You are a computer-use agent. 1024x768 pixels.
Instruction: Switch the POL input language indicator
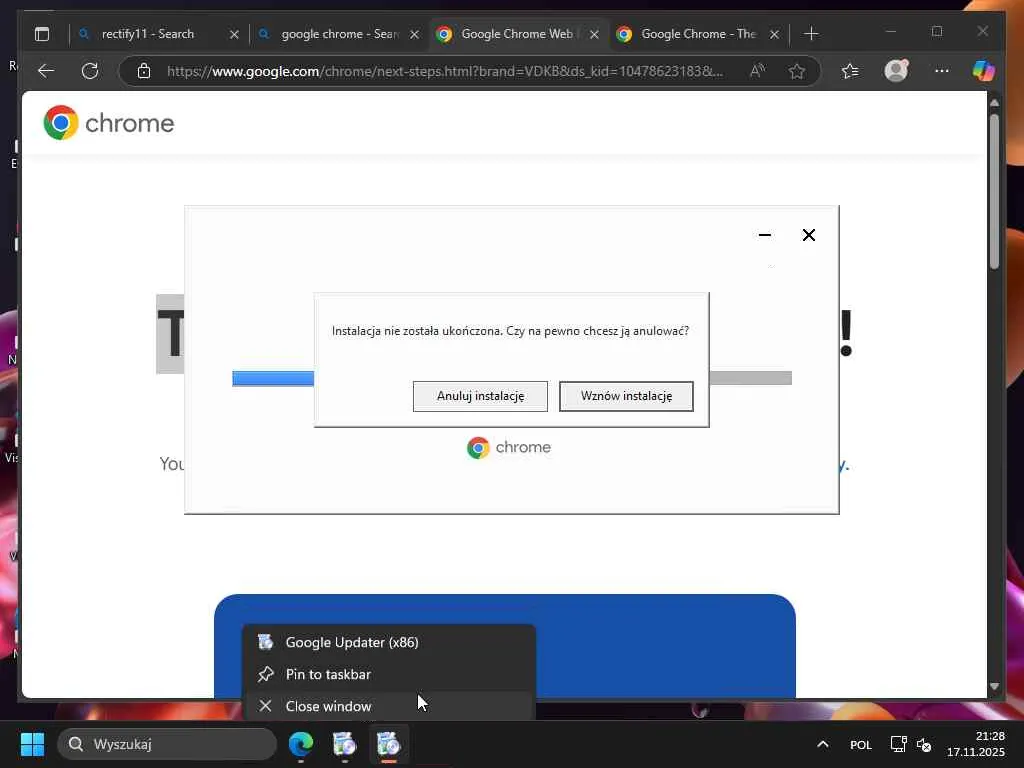click(861, 744)
